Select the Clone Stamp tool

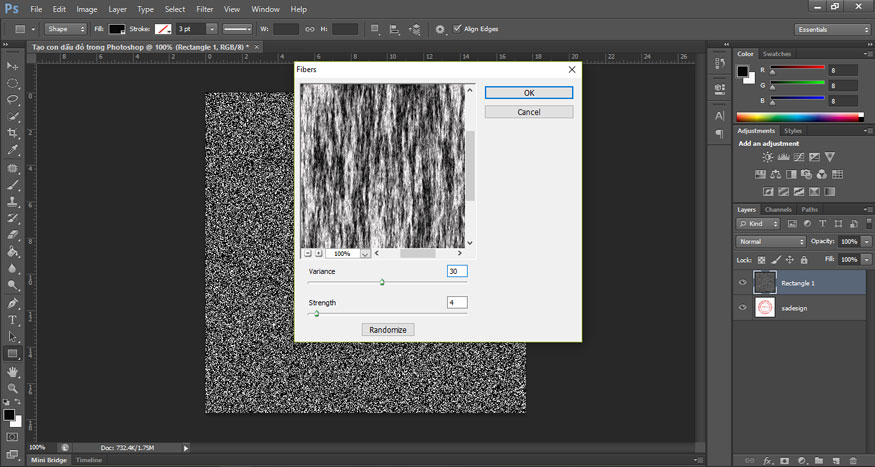point(12,201)
